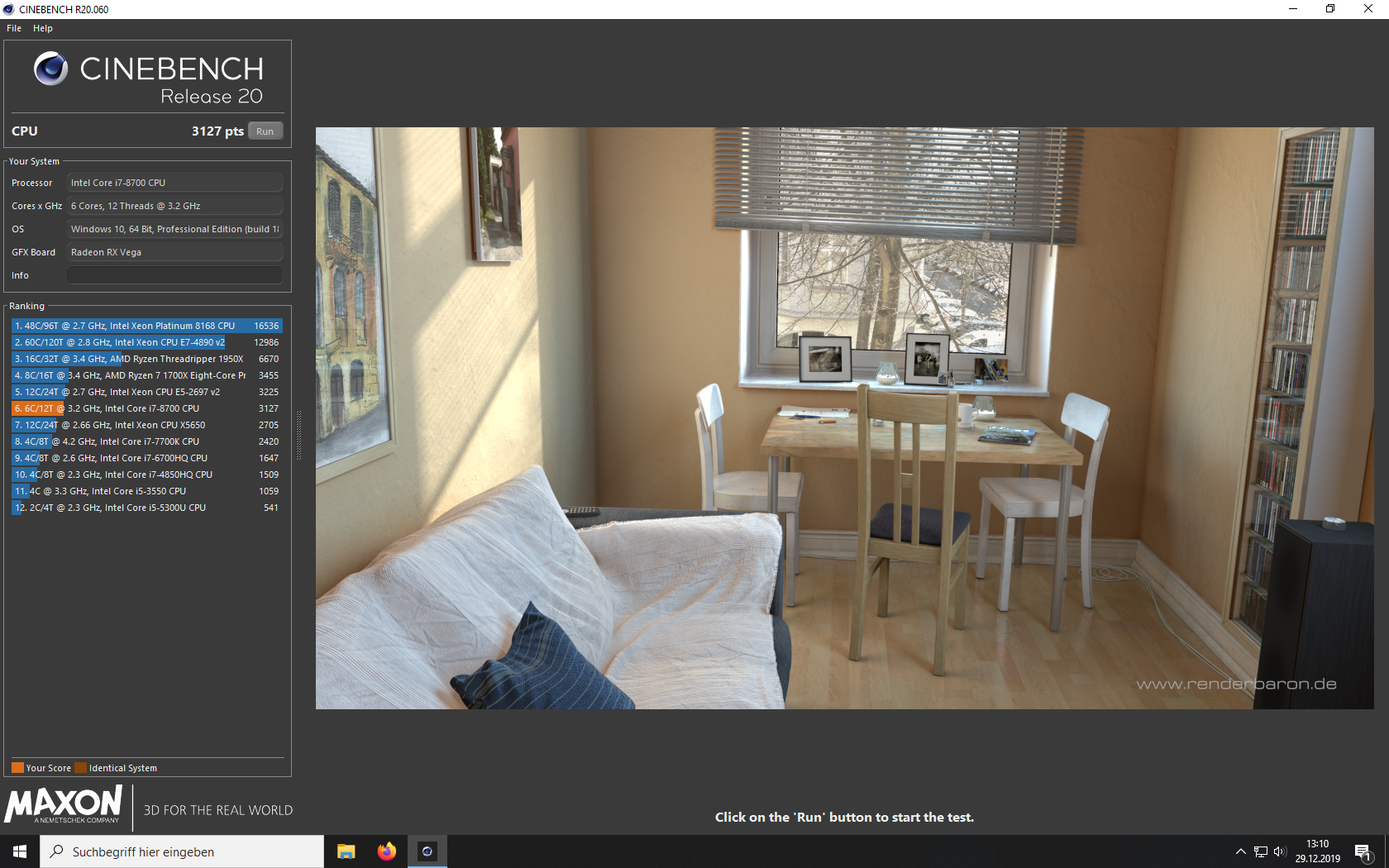
Task: Click the Cores x GHz field
Action: pyautogui.click(x=174, y=206)
